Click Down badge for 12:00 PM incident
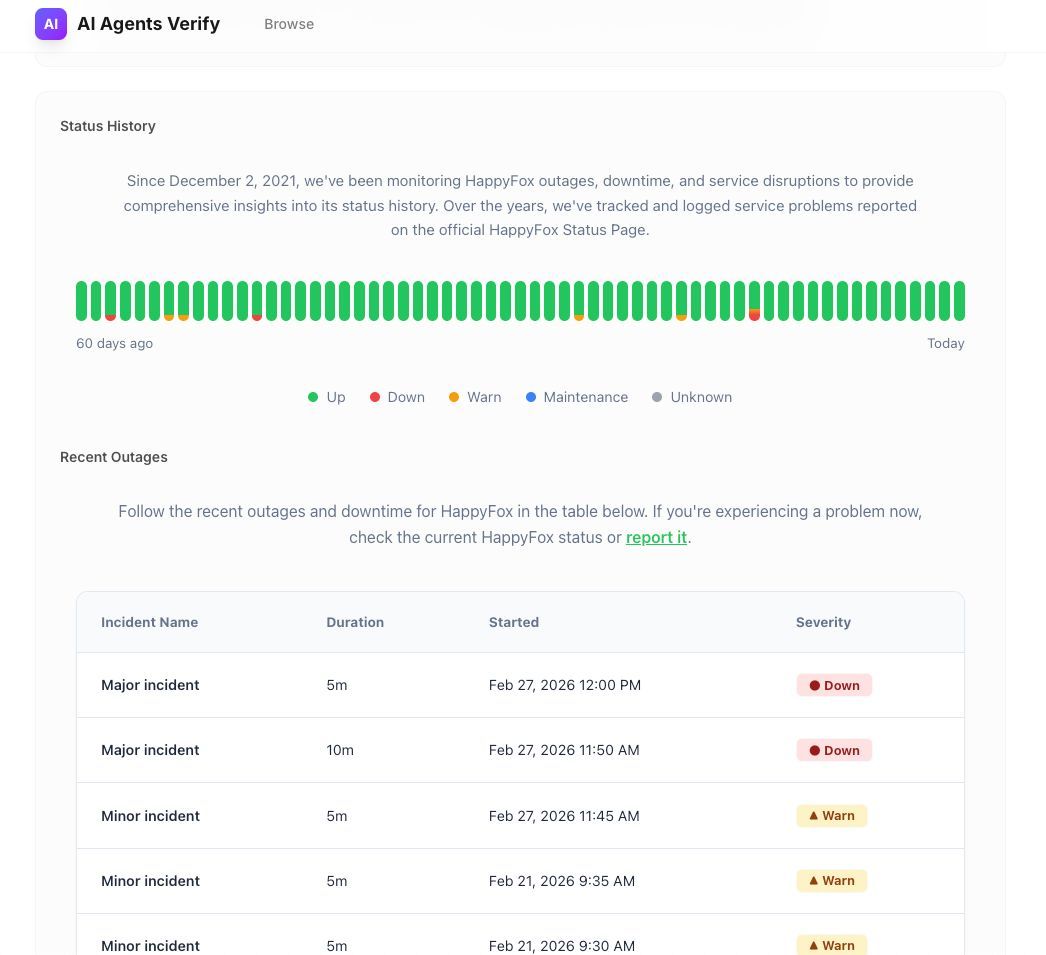1046x955 pixels. (x=834, y=685)
